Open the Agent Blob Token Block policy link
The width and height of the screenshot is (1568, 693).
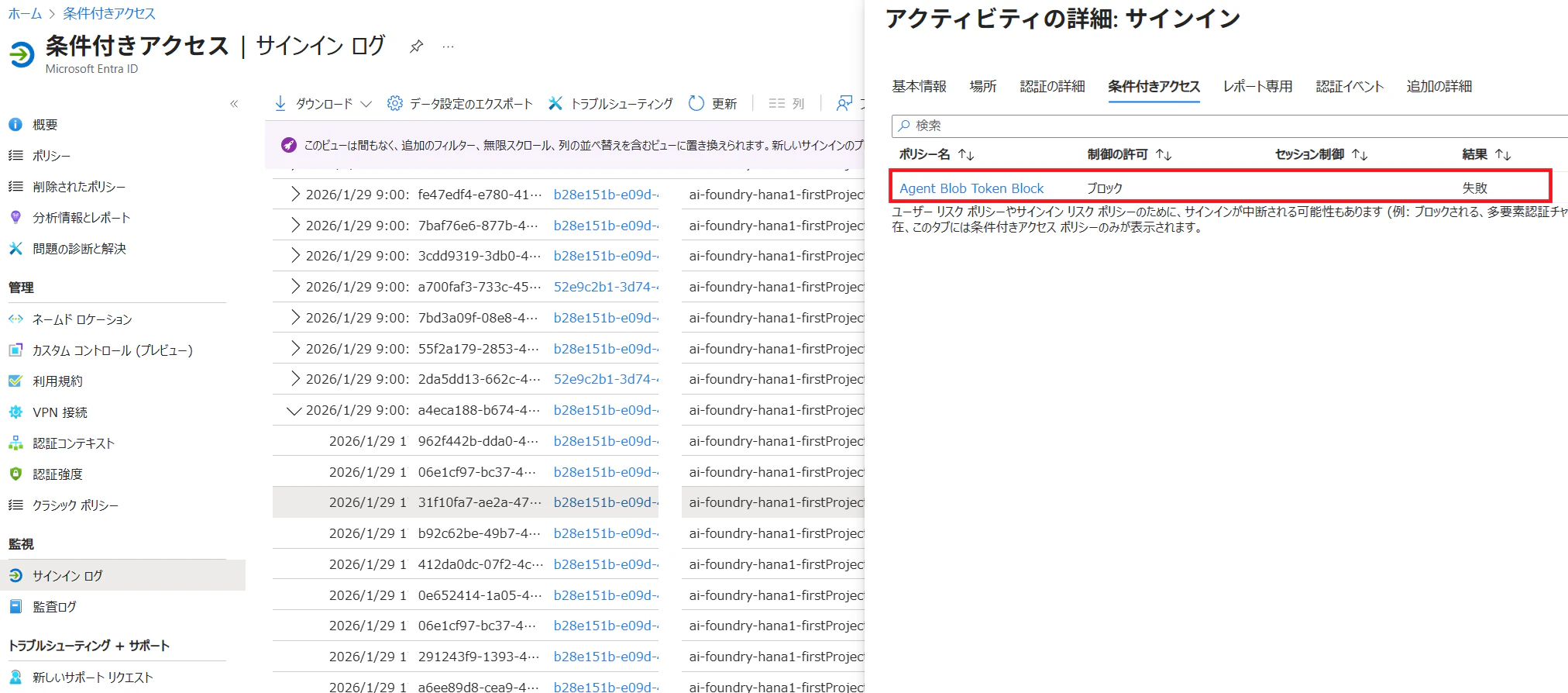click(971, 188)
